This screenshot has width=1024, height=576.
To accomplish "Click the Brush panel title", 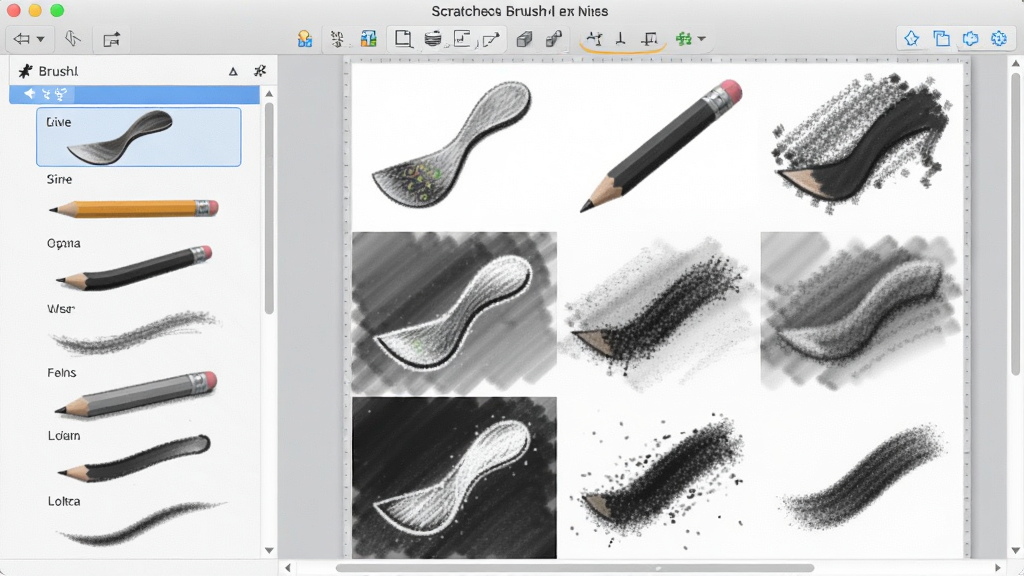I will (x=58, y=71).
